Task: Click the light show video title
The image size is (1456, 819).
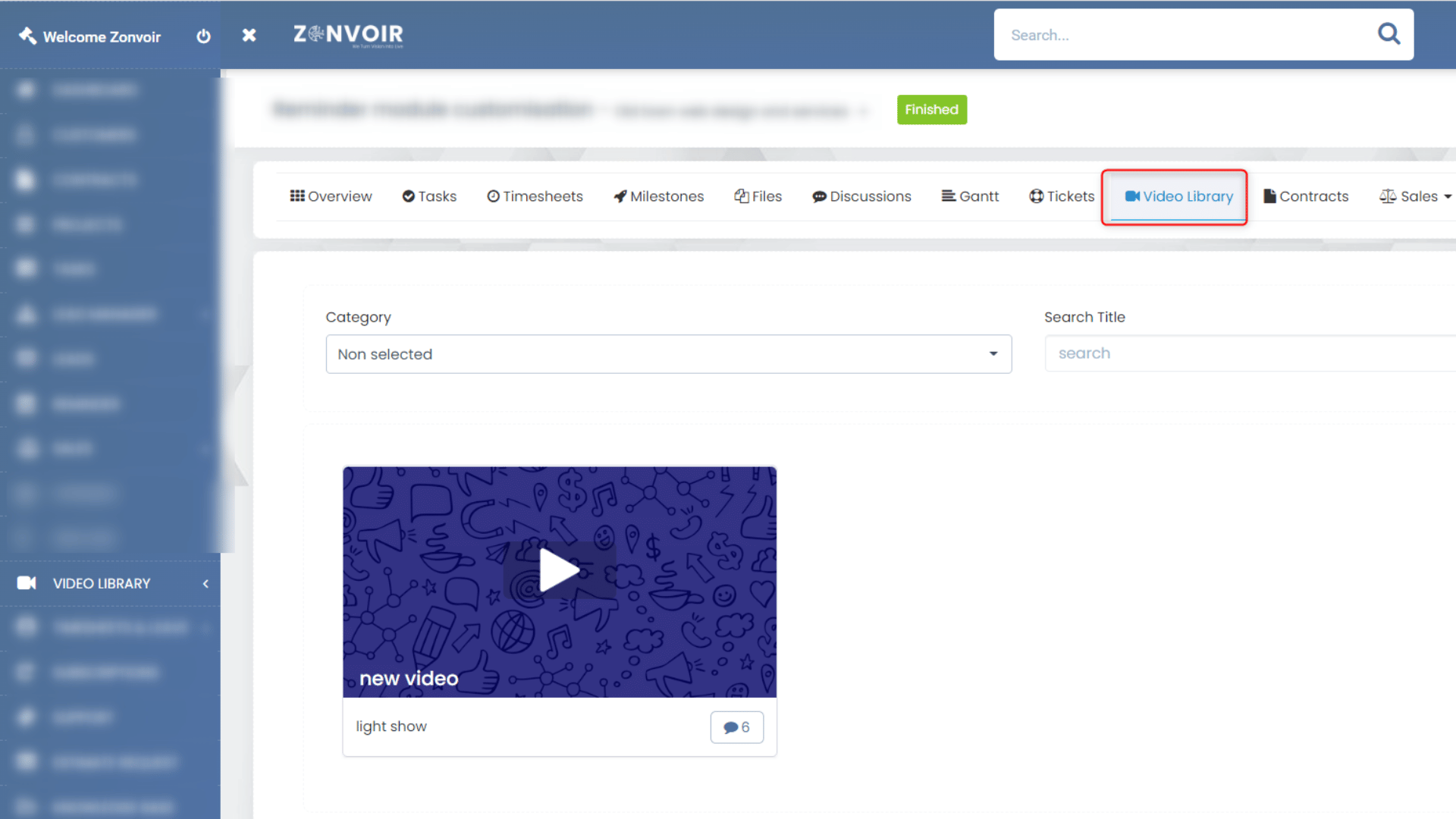Action: pyautogui.click(x=391, y=726)
